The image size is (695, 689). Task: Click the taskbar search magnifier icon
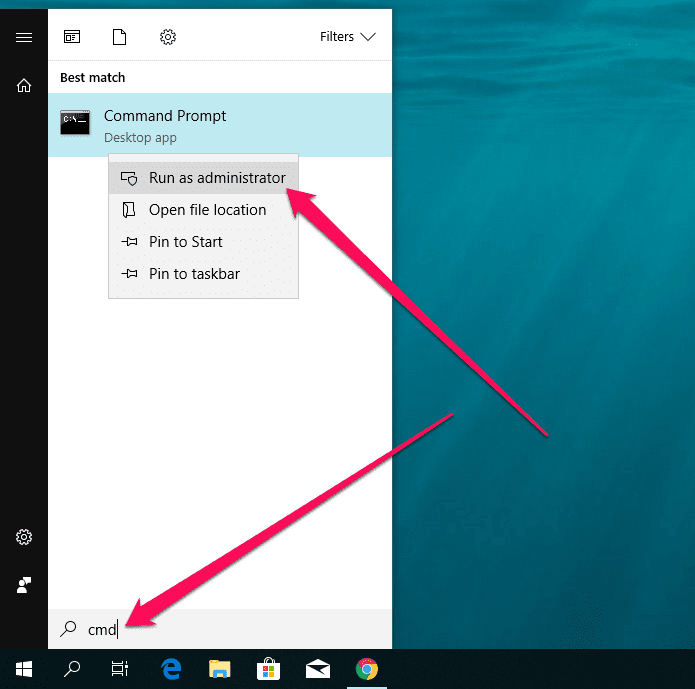(72, 669)
